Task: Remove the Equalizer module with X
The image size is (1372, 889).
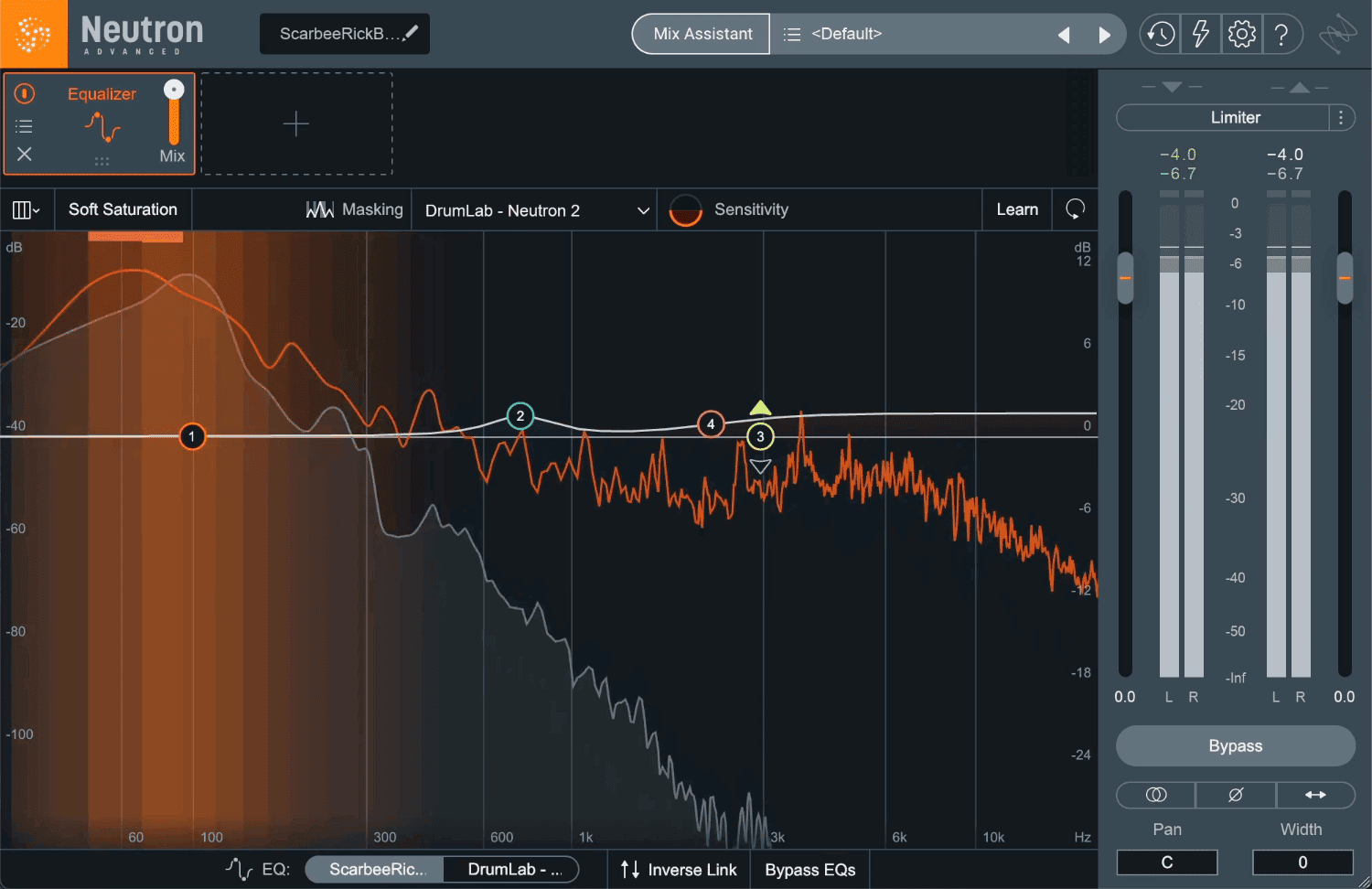Action: click(x=25, y=154)
